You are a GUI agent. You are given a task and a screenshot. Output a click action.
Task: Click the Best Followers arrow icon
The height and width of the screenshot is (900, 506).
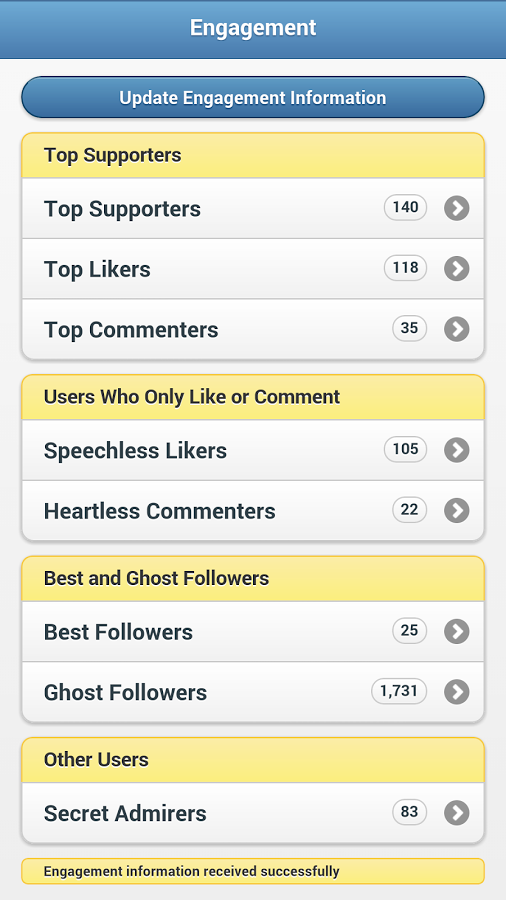click(x=457, y=631)
